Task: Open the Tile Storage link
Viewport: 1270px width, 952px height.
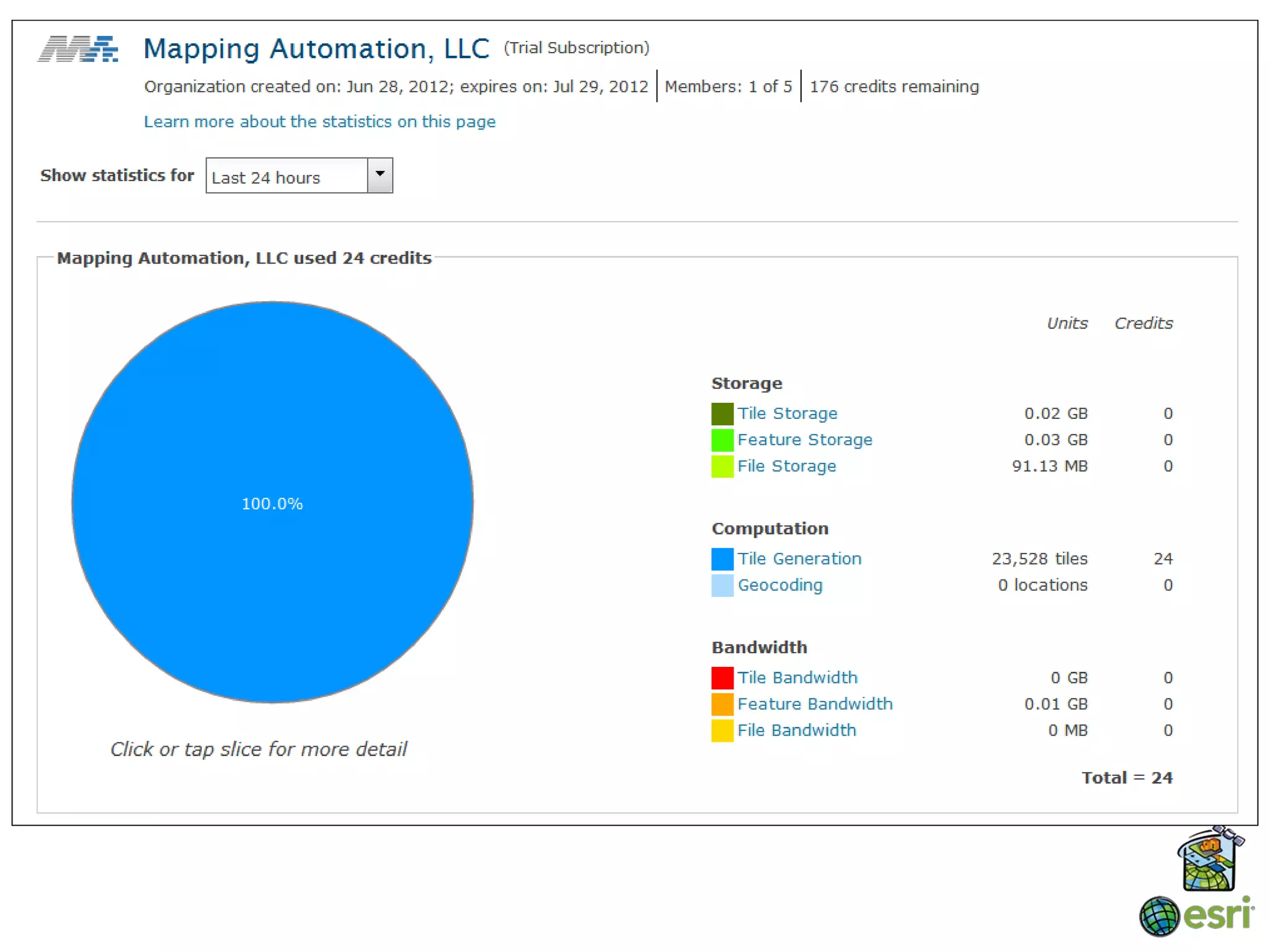Action: [x=787, y=413]
